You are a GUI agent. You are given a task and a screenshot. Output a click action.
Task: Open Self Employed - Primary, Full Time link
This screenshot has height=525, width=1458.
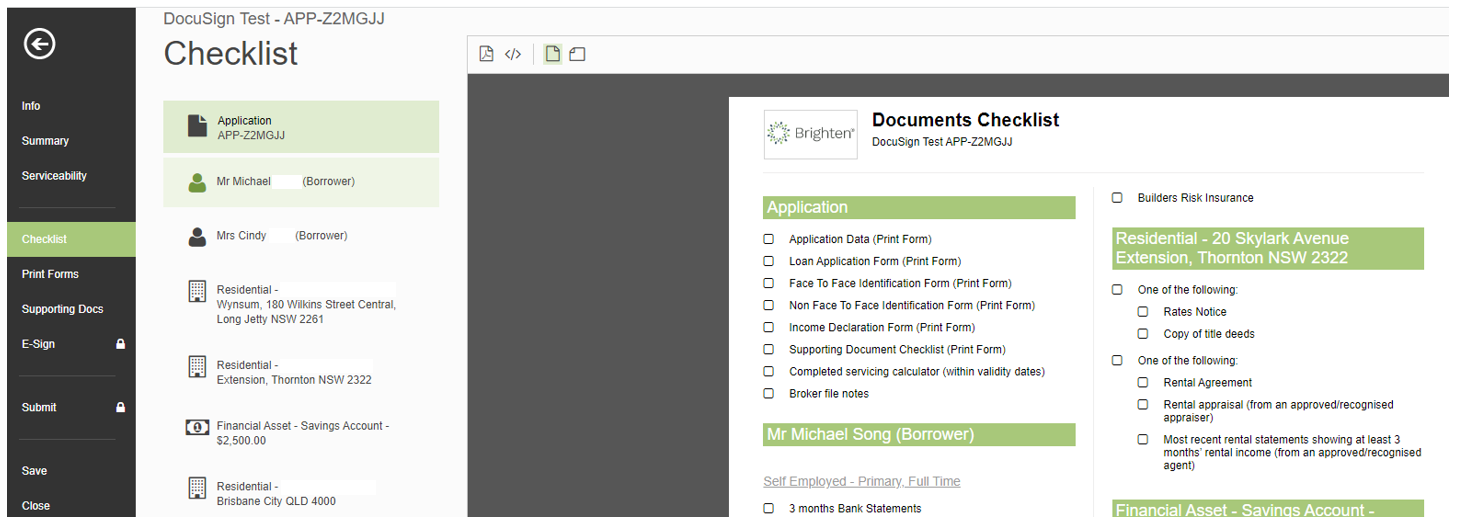(861, 481)
